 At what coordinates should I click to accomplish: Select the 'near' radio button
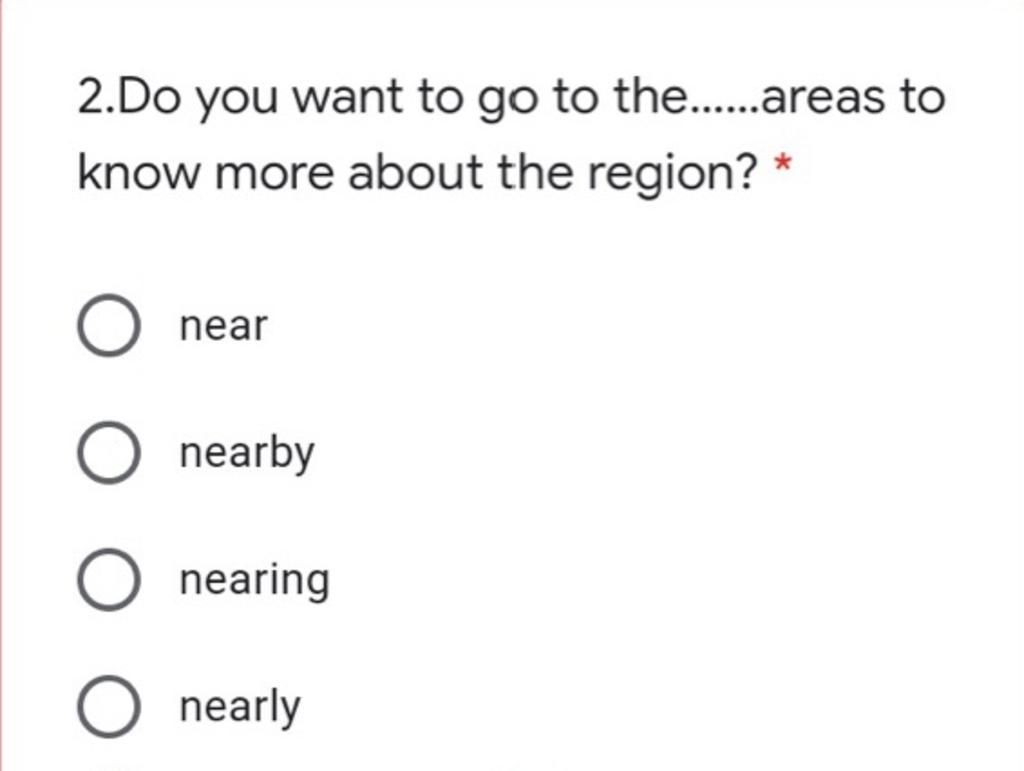107,326
